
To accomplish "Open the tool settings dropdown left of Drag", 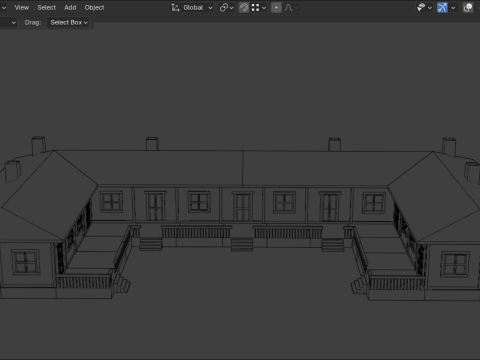I will click(8, 22).
